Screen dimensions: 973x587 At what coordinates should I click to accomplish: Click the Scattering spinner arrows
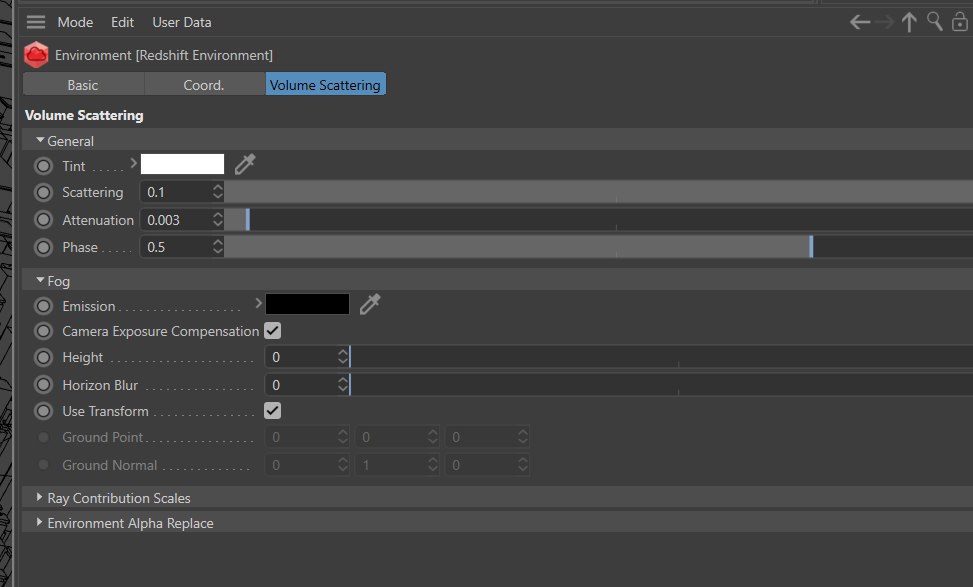point(217,192)
